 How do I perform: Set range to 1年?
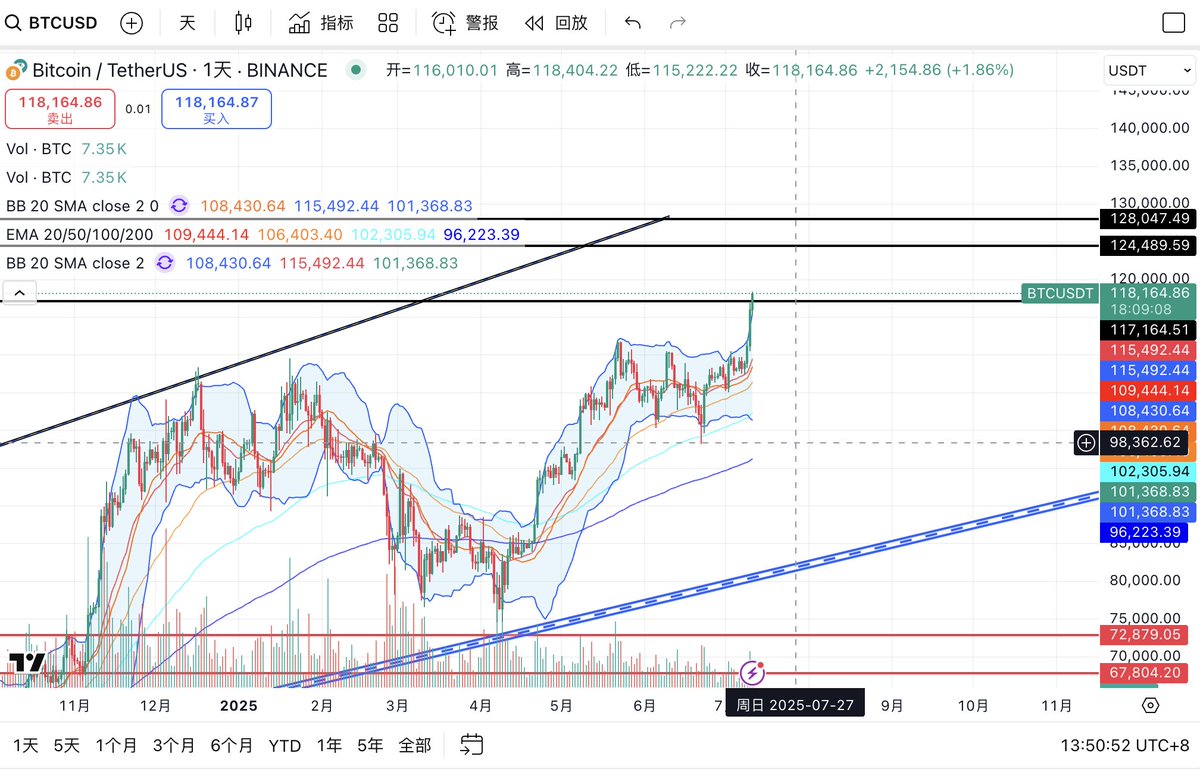tap(329, 745)
